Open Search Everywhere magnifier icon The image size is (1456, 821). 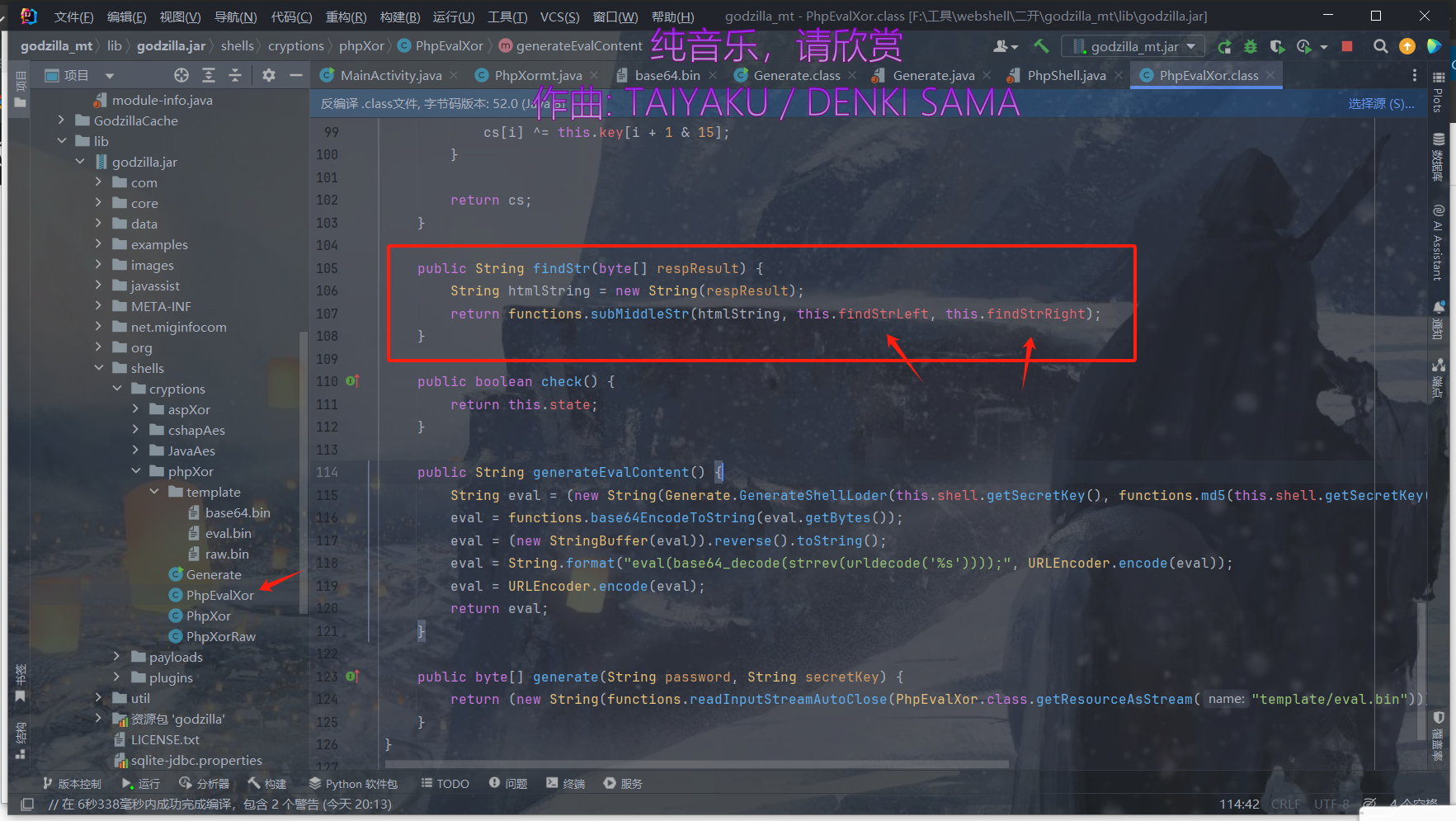pyautogui.click(x=1380, y=46)
